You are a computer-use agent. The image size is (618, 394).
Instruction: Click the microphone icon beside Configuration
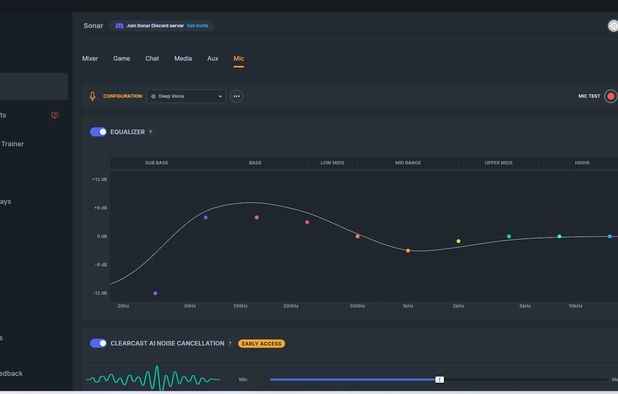(x=92, y=96)
